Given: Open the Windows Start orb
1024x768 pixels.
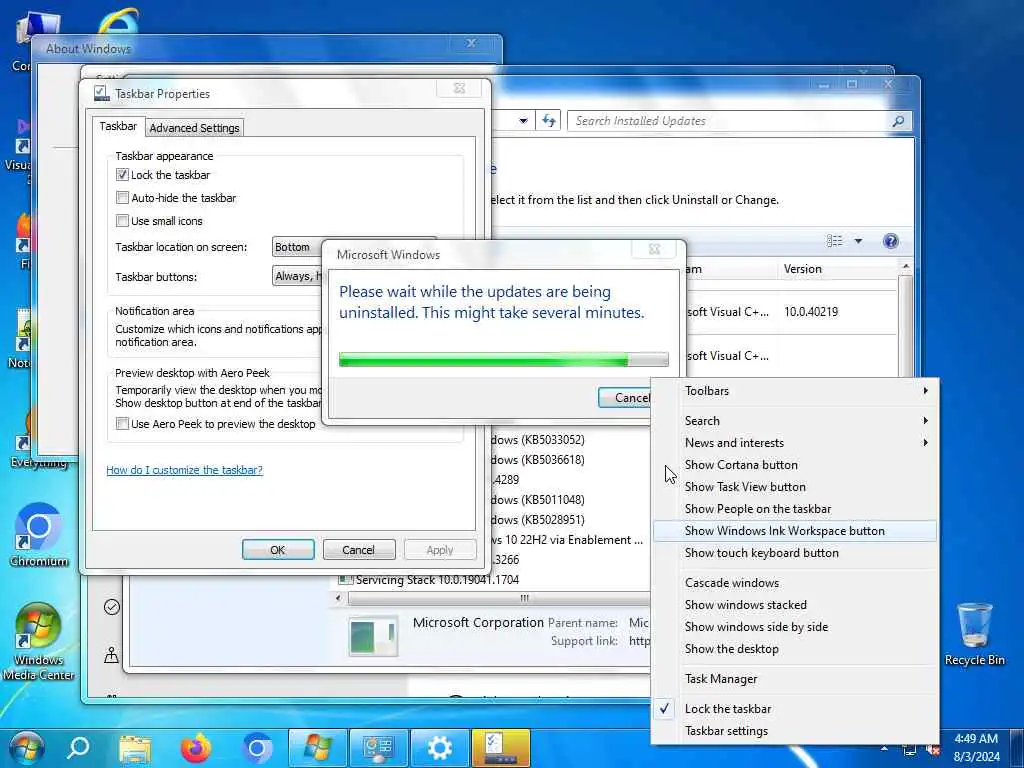Looking at the screenshot, I should click(27, 748).
